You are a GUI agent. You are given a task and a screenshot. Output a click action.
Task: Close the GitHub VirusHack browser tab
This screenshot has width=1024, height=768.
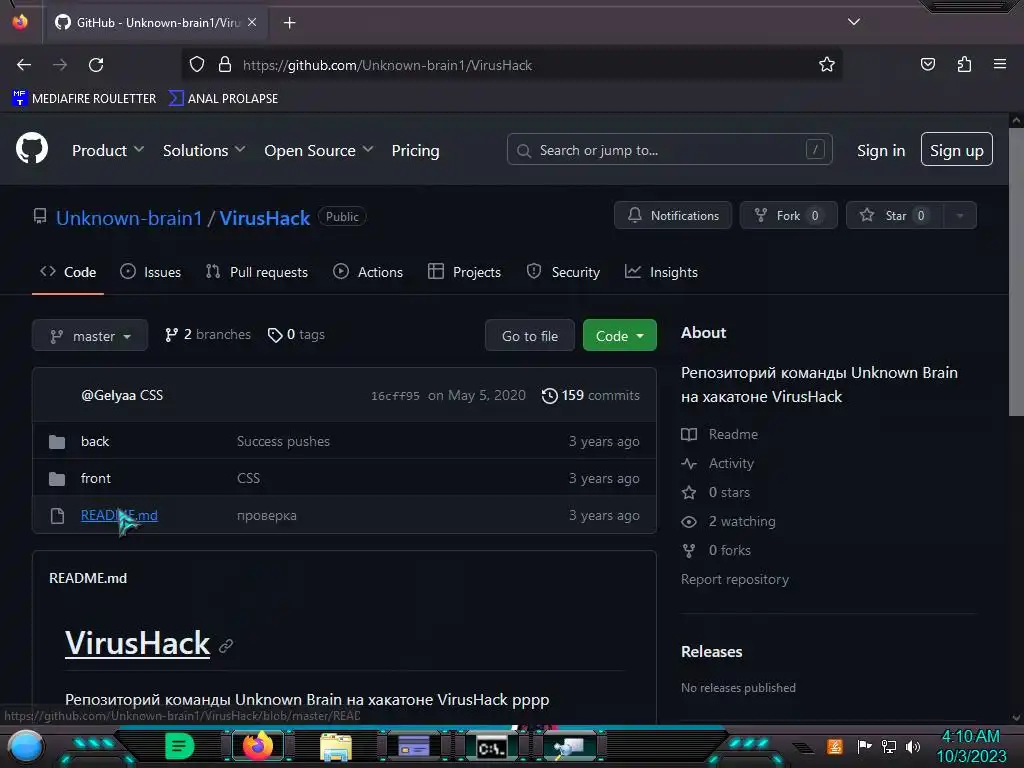click(252, 22)
